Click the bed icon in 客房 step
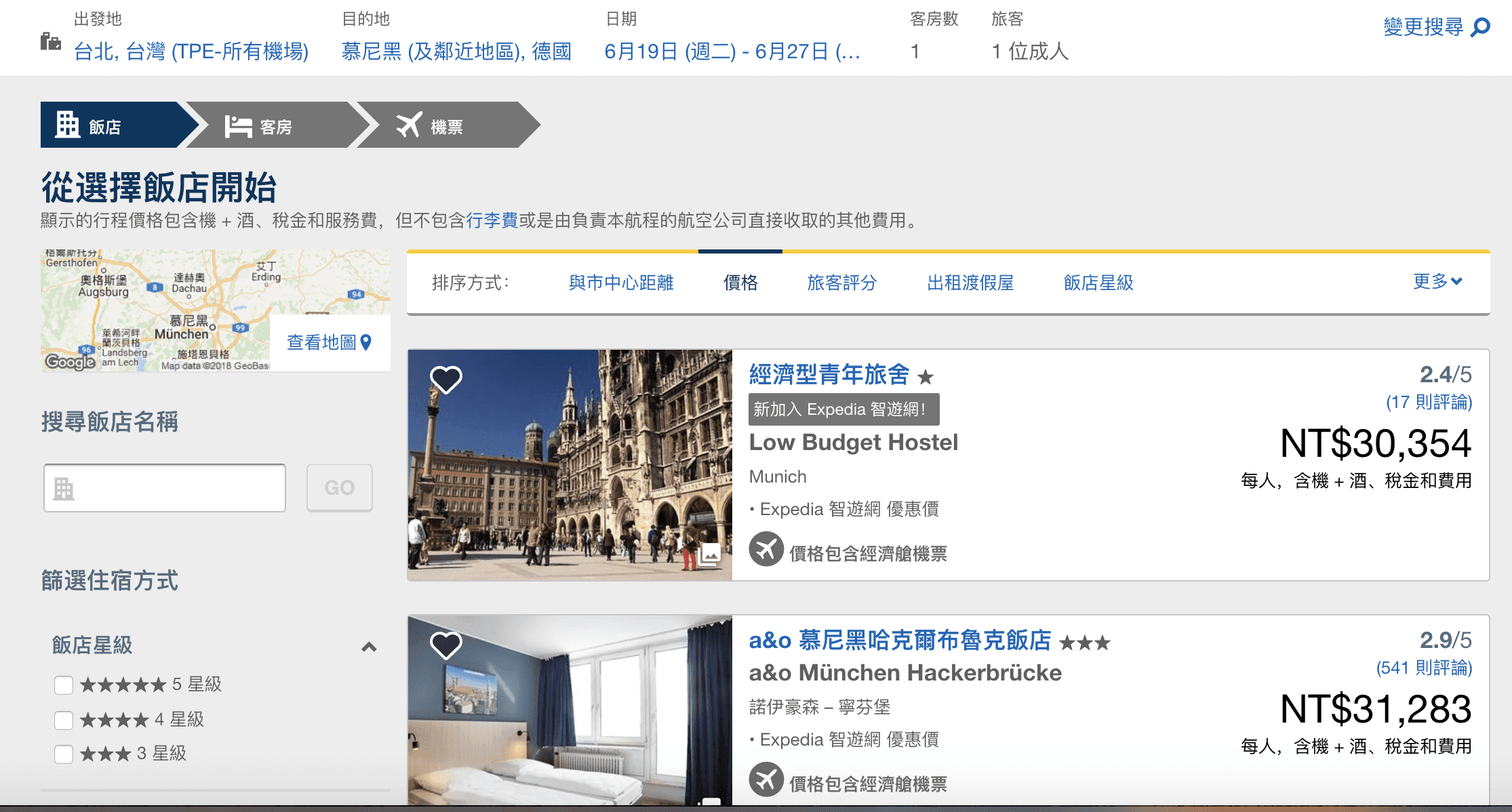This screenshot has height=812, width=1512. click(x=238, y=126)
